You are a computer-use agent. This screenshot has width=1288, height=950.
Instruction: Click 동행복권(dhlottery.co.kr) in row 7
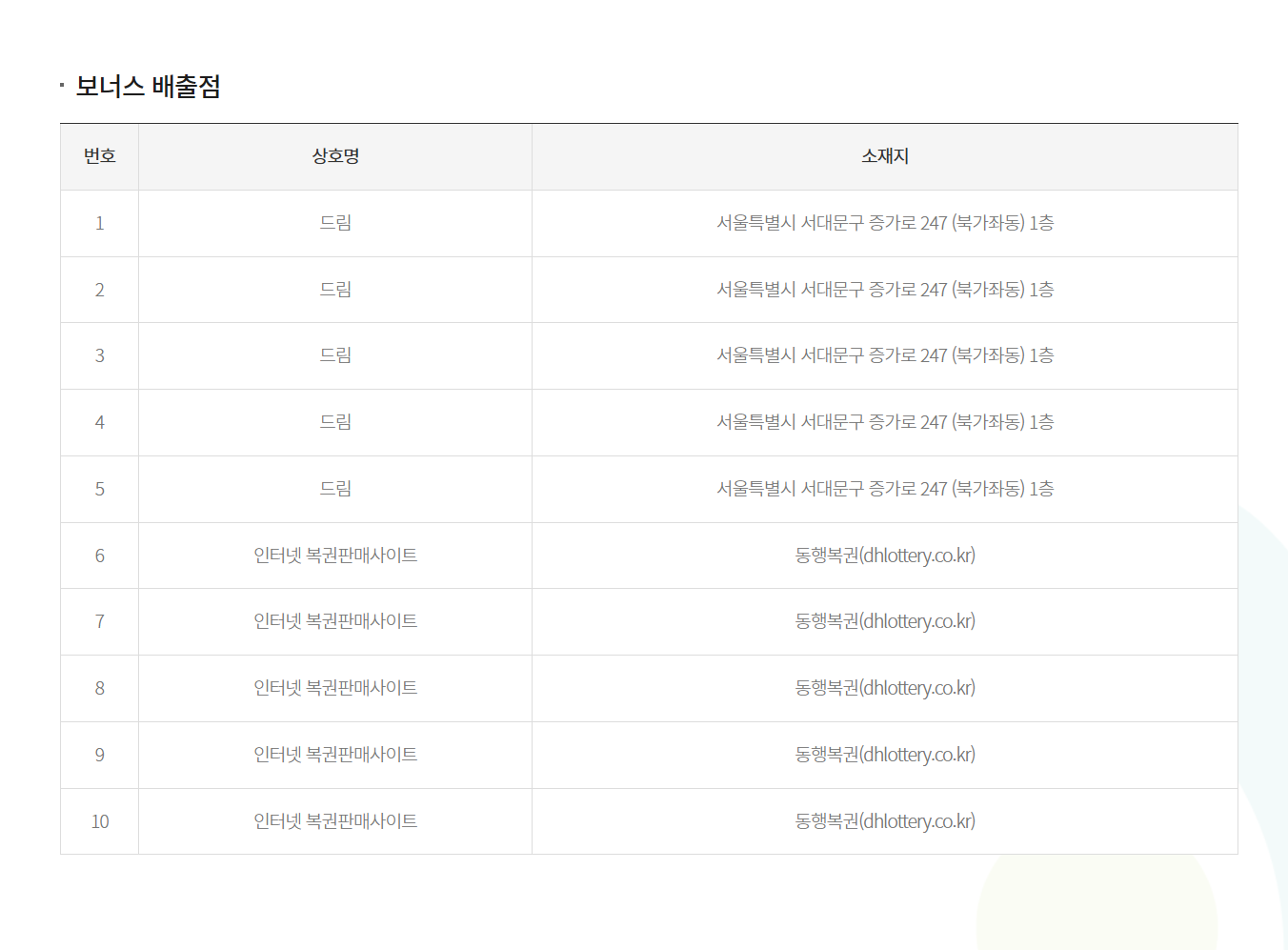885,621
